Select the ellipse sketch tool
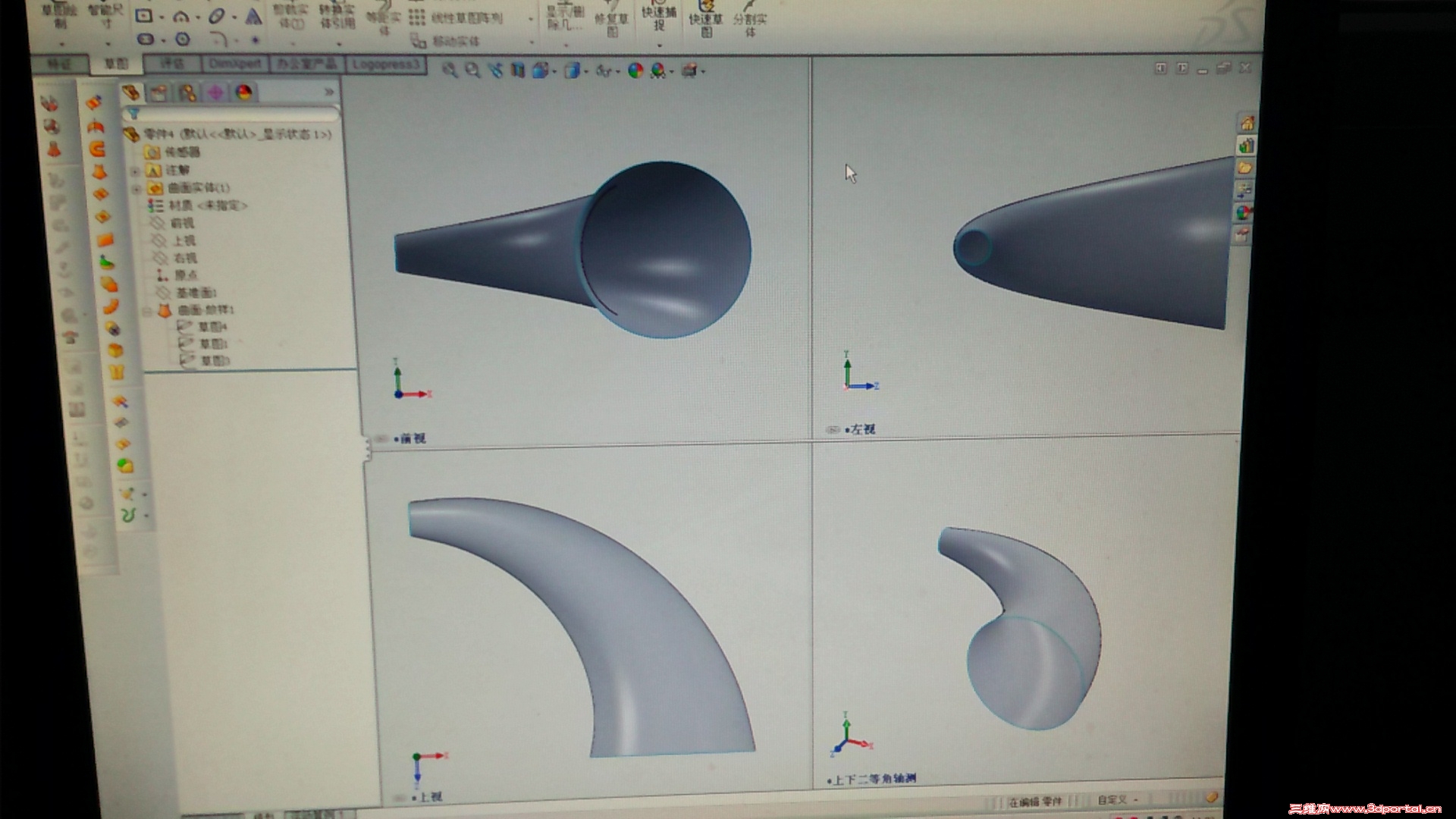Screen dimensions: 1456x819 click(x=218, y=16)
